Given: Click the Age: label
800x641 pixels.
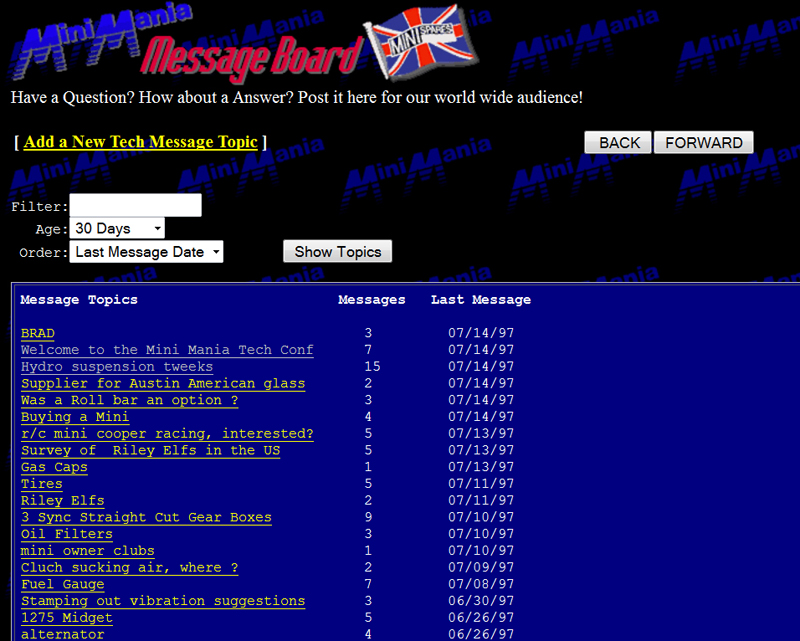Looking at the screenshot, I should pos(52,230).
